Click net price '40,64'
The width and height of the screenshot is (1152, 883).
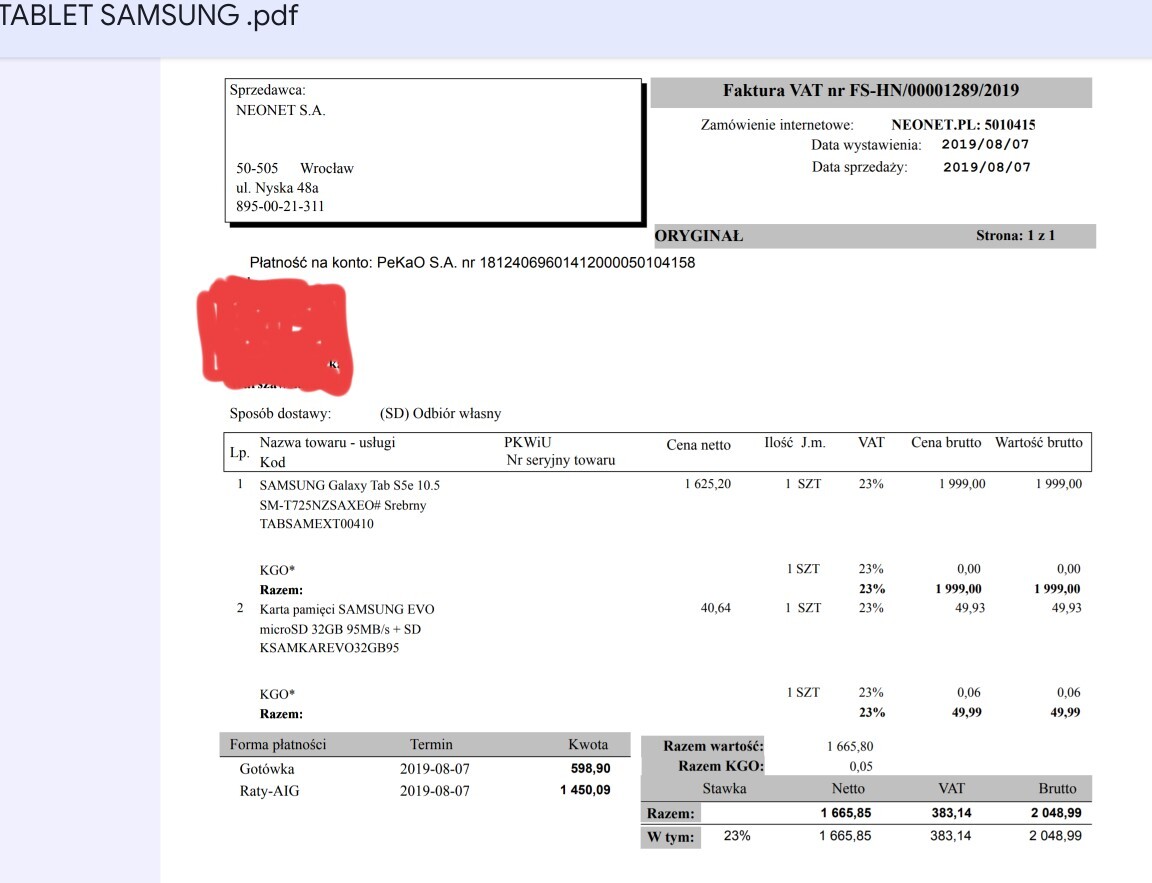[716, 608]
